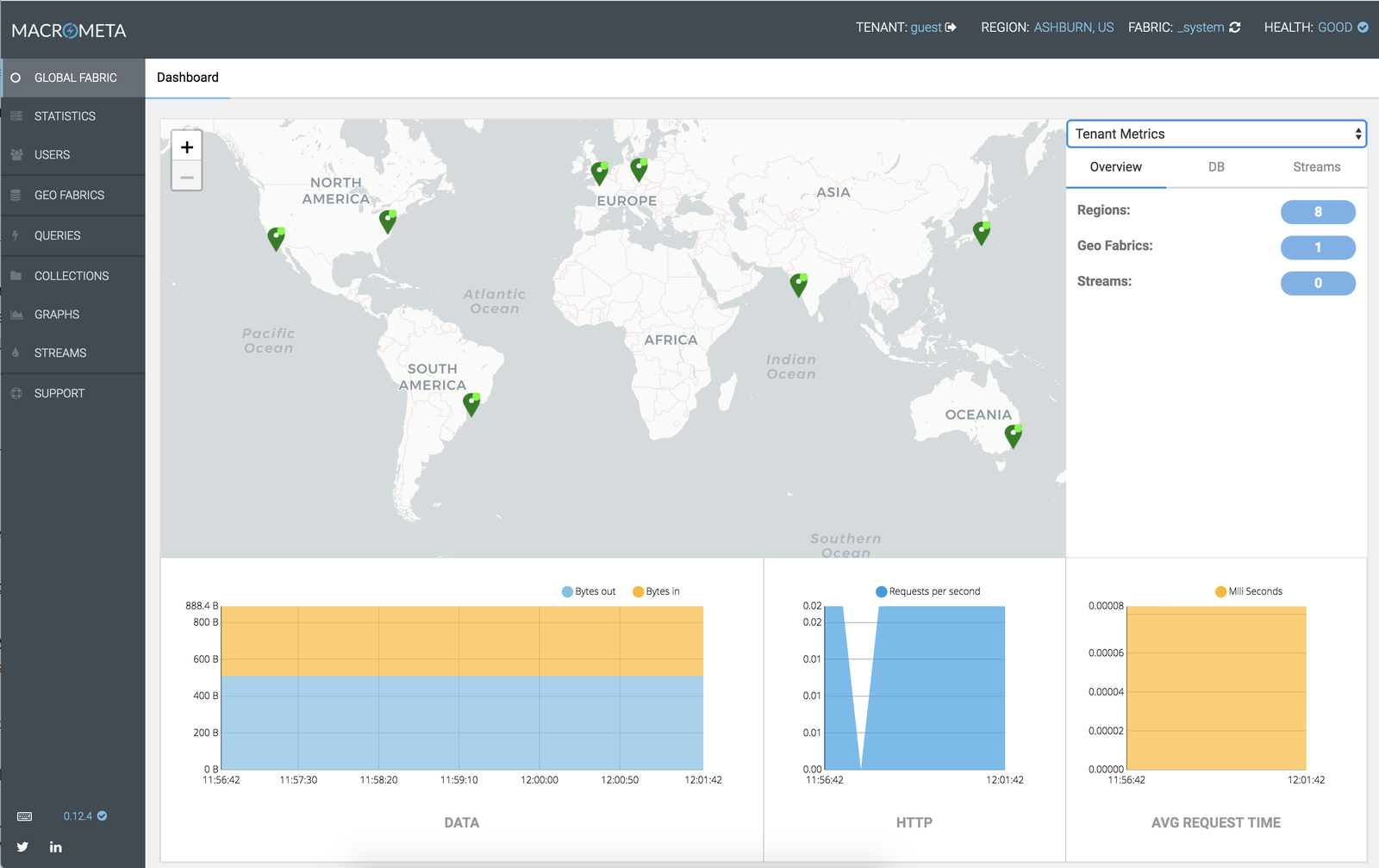Click the Geo Fabrics database icon
Image resolution: width=1379 pixels, height=868 pixels.
coord(16,195)
